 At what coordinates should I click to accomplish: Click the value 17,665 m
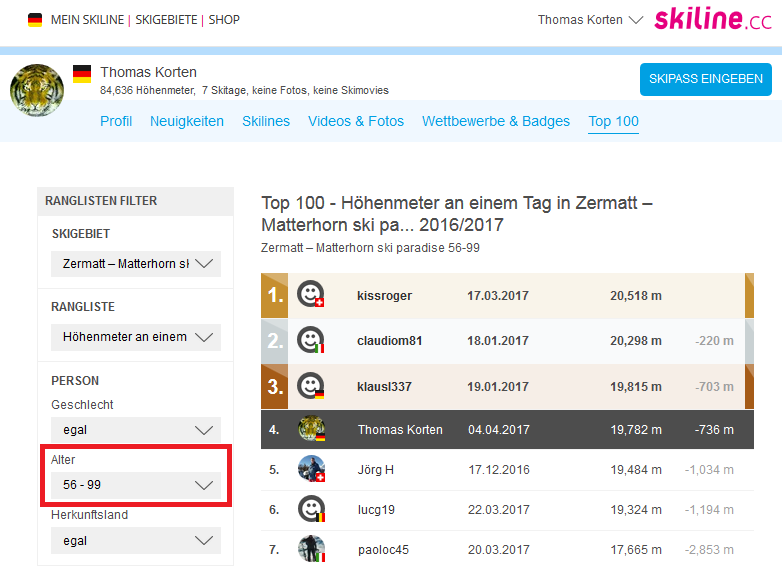click(x=636, y=550)
